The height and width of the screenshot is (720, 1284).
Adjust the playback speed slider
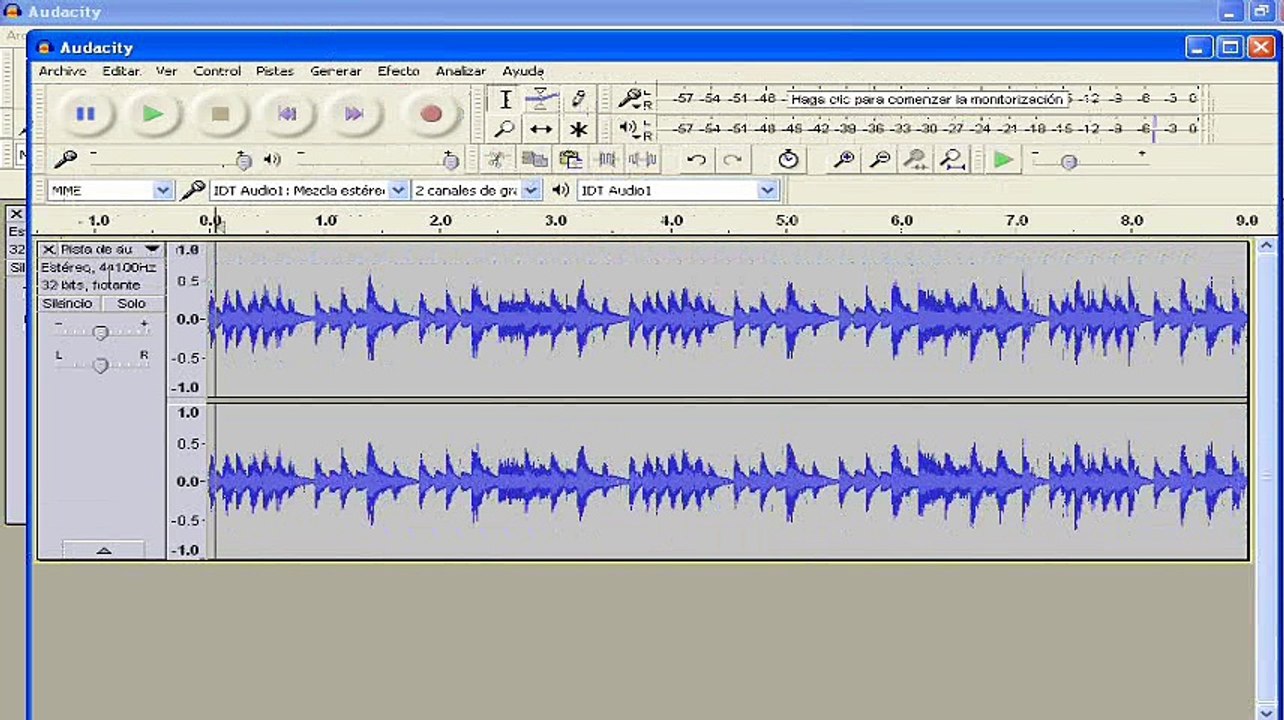[1069, 162]
